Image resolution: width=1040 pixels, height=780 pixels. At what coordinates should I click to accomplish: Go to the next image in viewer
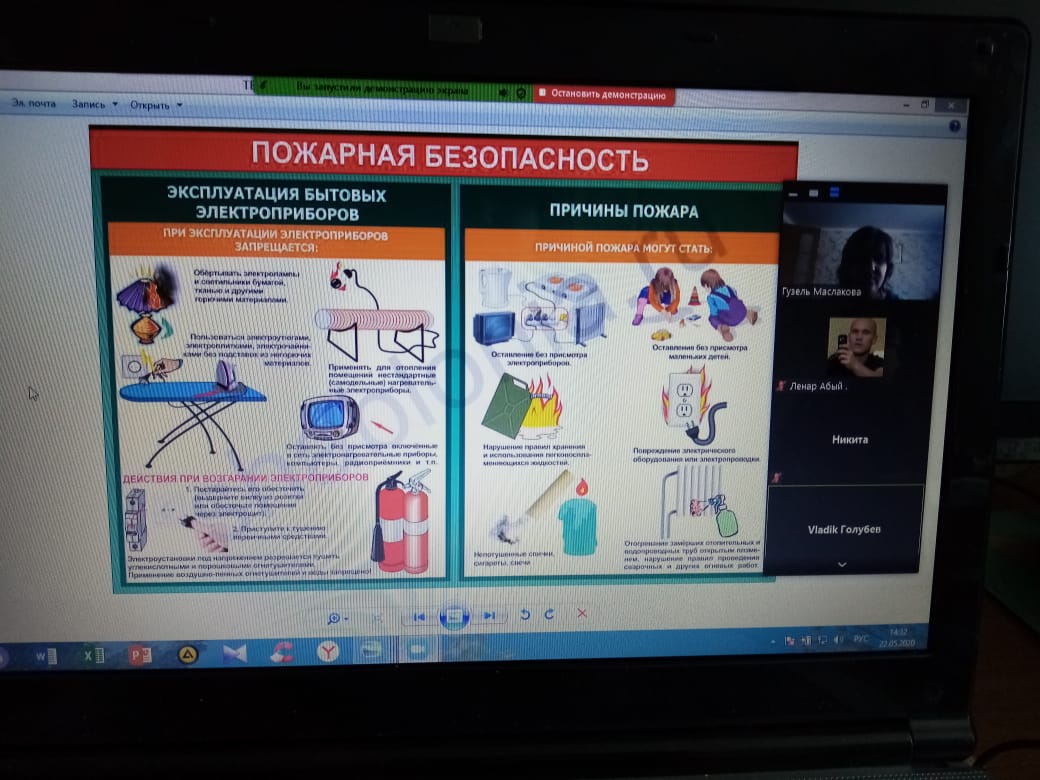click(489, 616)
